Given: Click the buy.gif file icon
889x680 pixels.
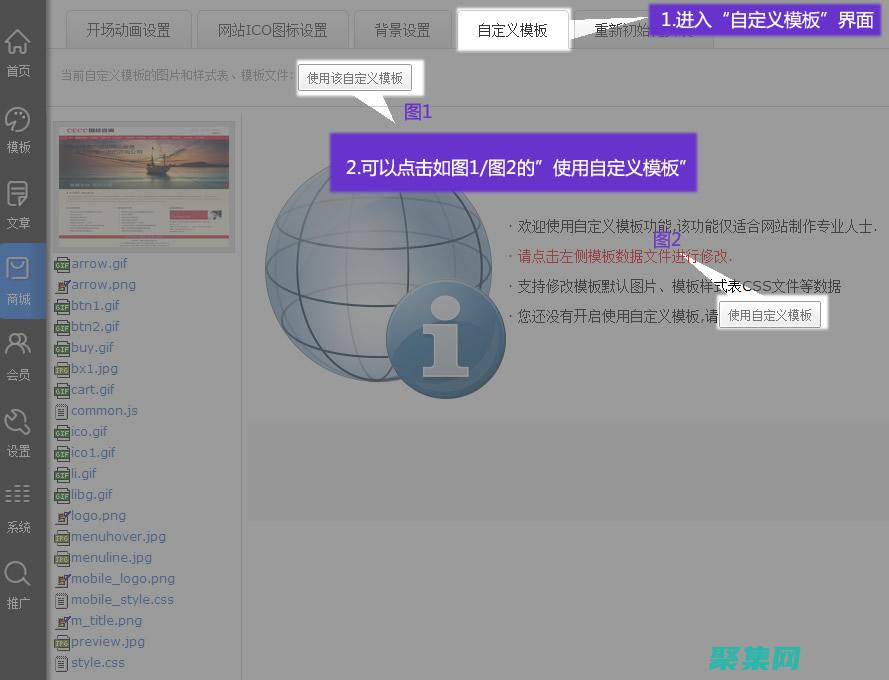Looking at the screenshot, I should (x=62, y=348).
